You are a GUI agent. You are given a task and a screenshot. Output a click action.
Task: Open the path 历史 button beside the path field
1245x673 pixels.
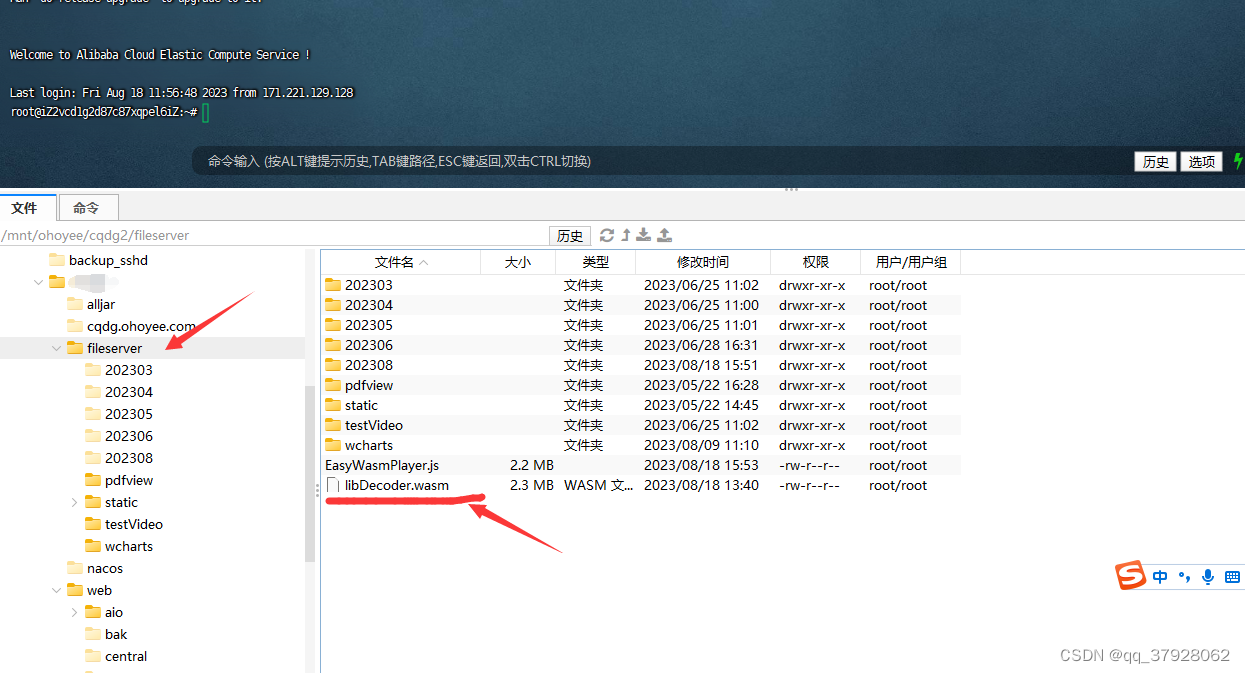(x=570, y=235)
